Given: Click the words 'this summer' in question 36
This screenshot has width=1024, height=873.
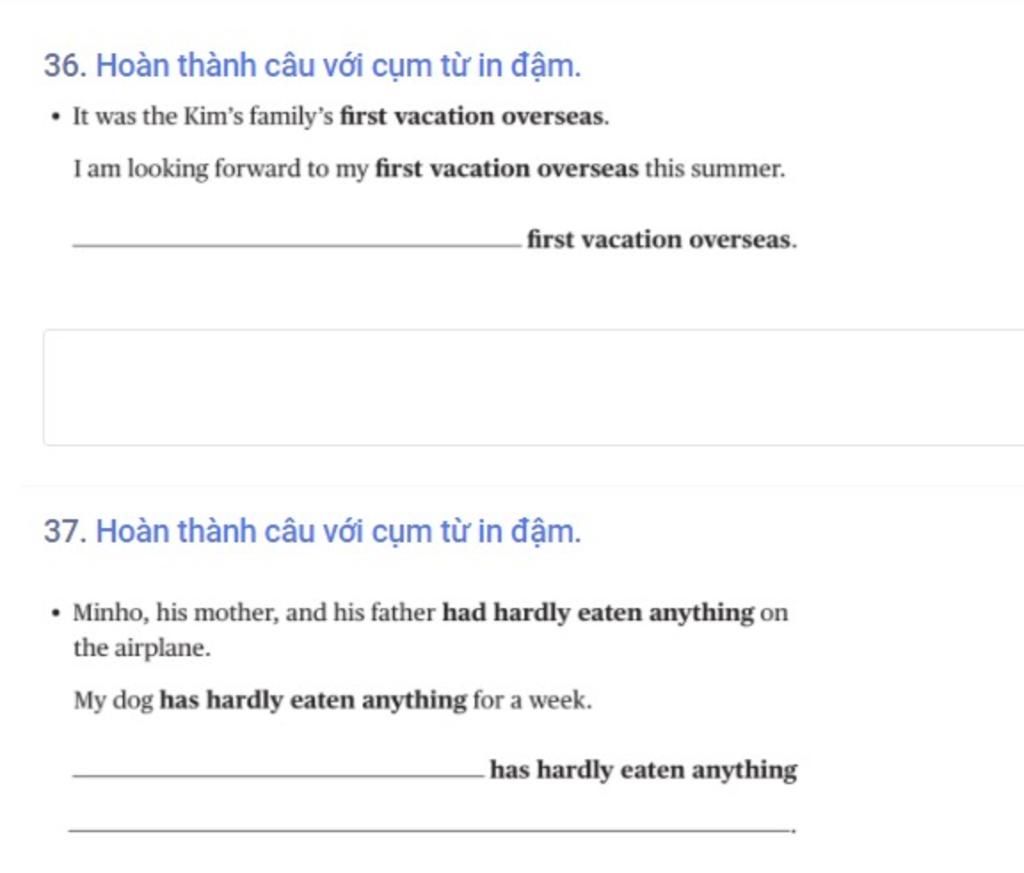Looking at the screenshot, I should [715, 168].
